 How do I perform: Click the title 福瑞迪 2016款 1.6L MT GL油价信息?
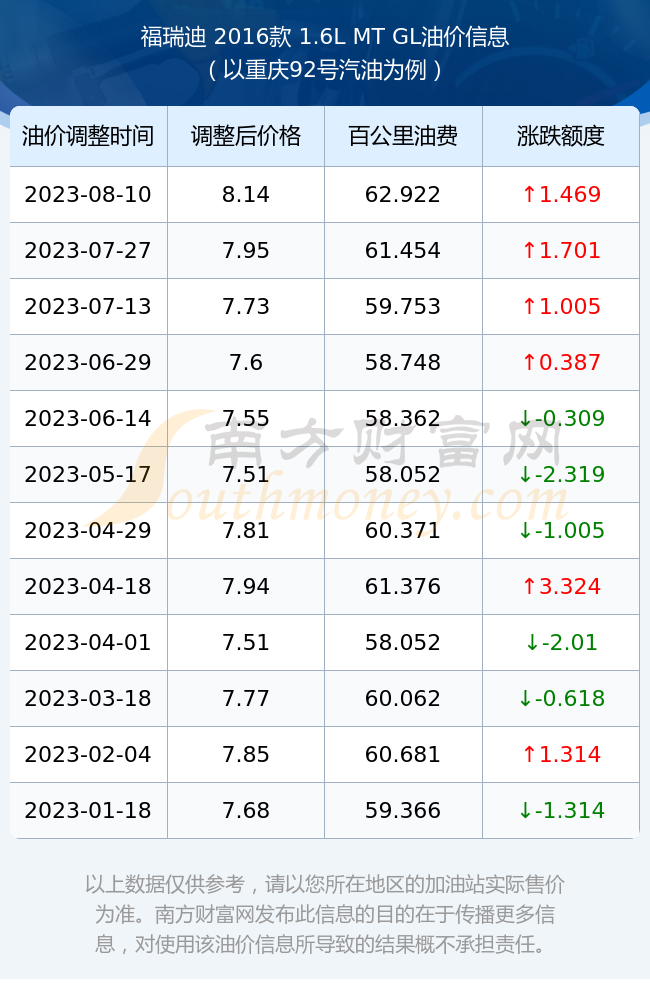click(325, 36)
